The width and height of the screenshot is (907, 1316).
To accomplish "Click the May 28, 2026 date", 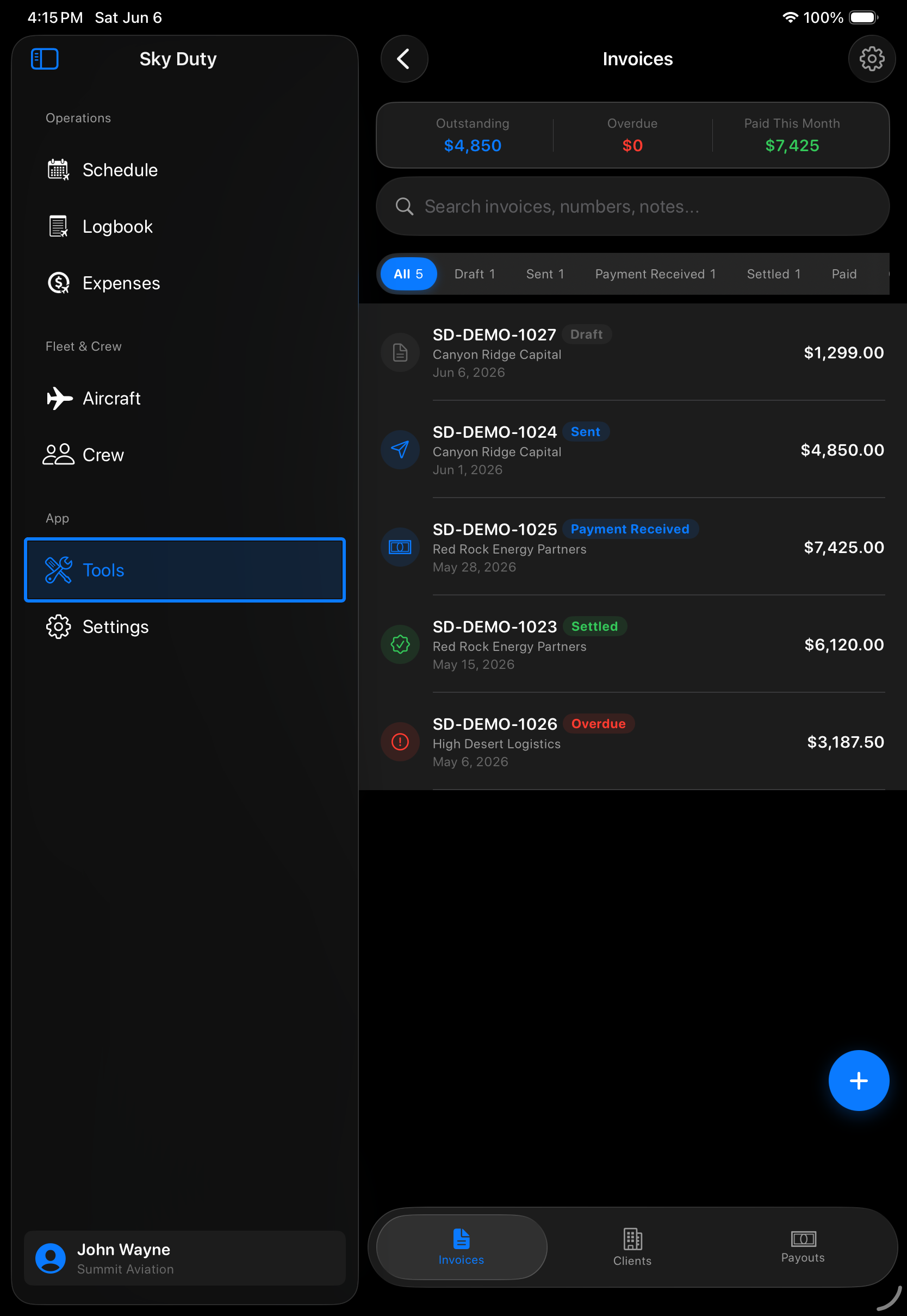I will tap(474, 567).
